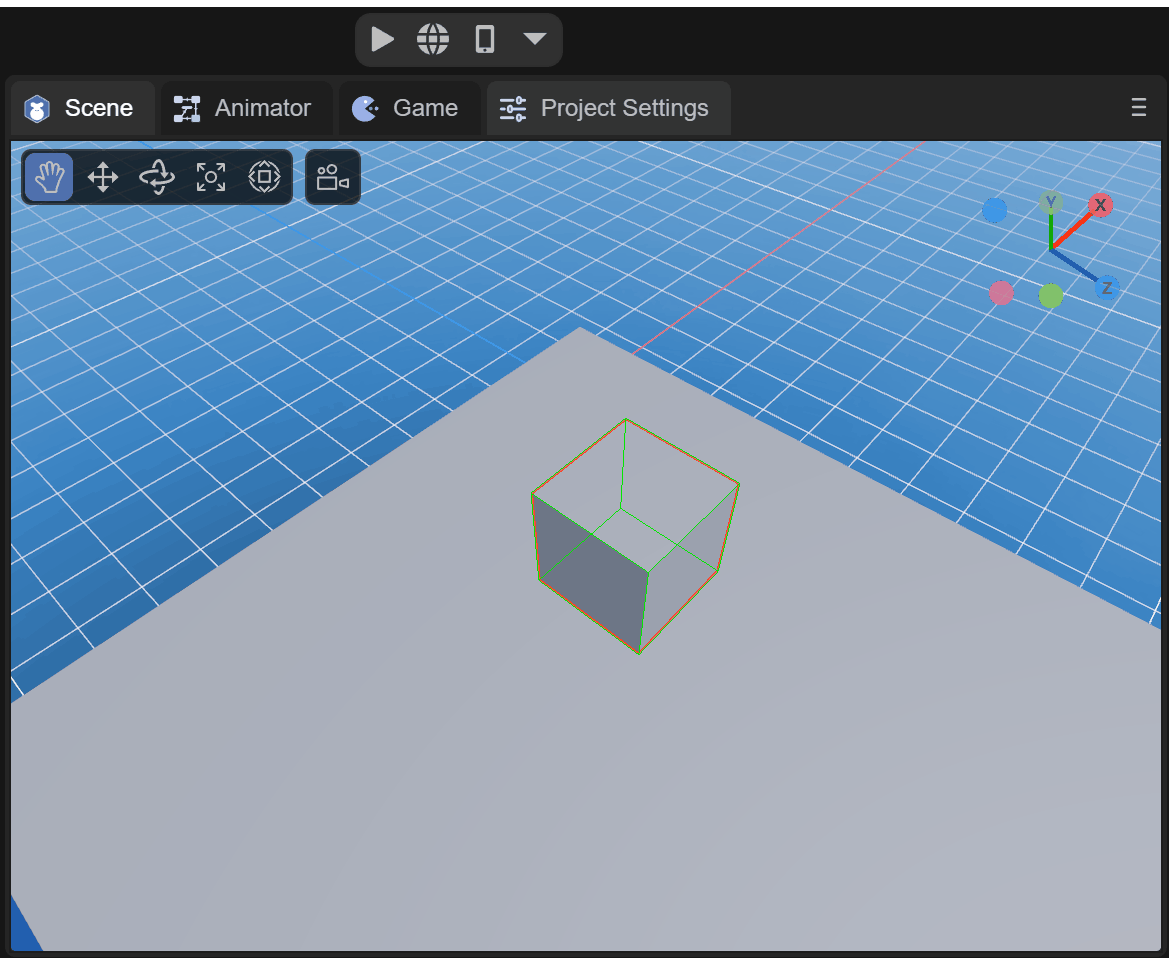
Task: Click the Y axis gizmo handle
Action: 1050,204
